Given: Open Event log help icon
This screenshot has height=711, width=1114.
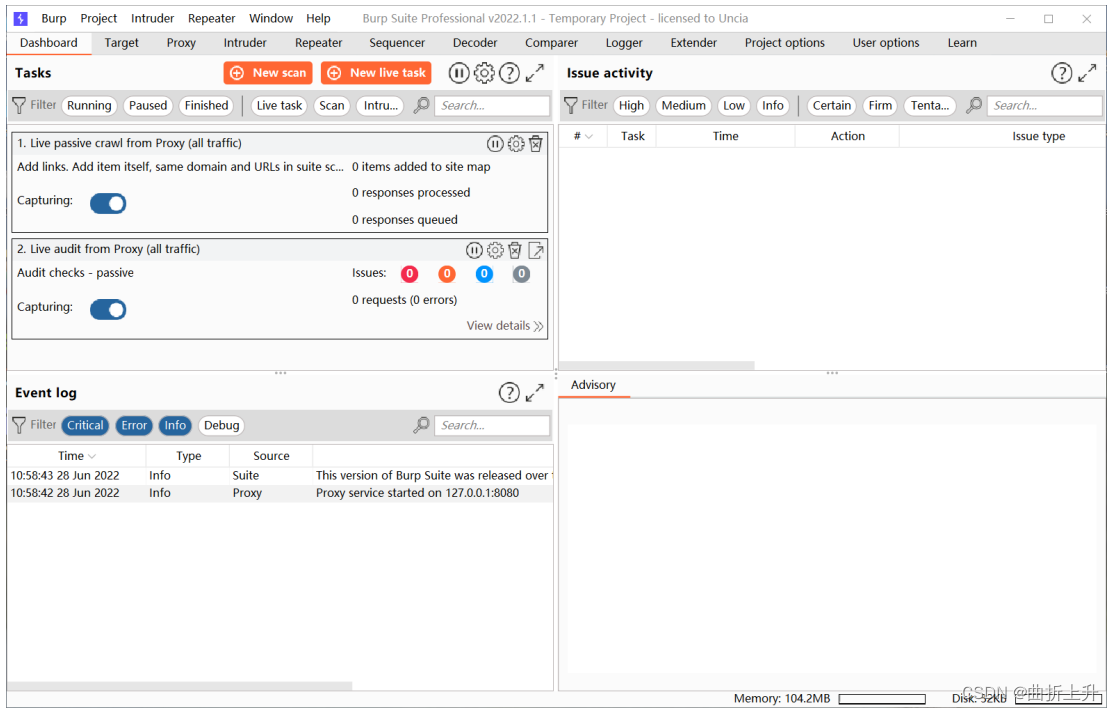Looking at the screenshot, I should click(509, 393).
